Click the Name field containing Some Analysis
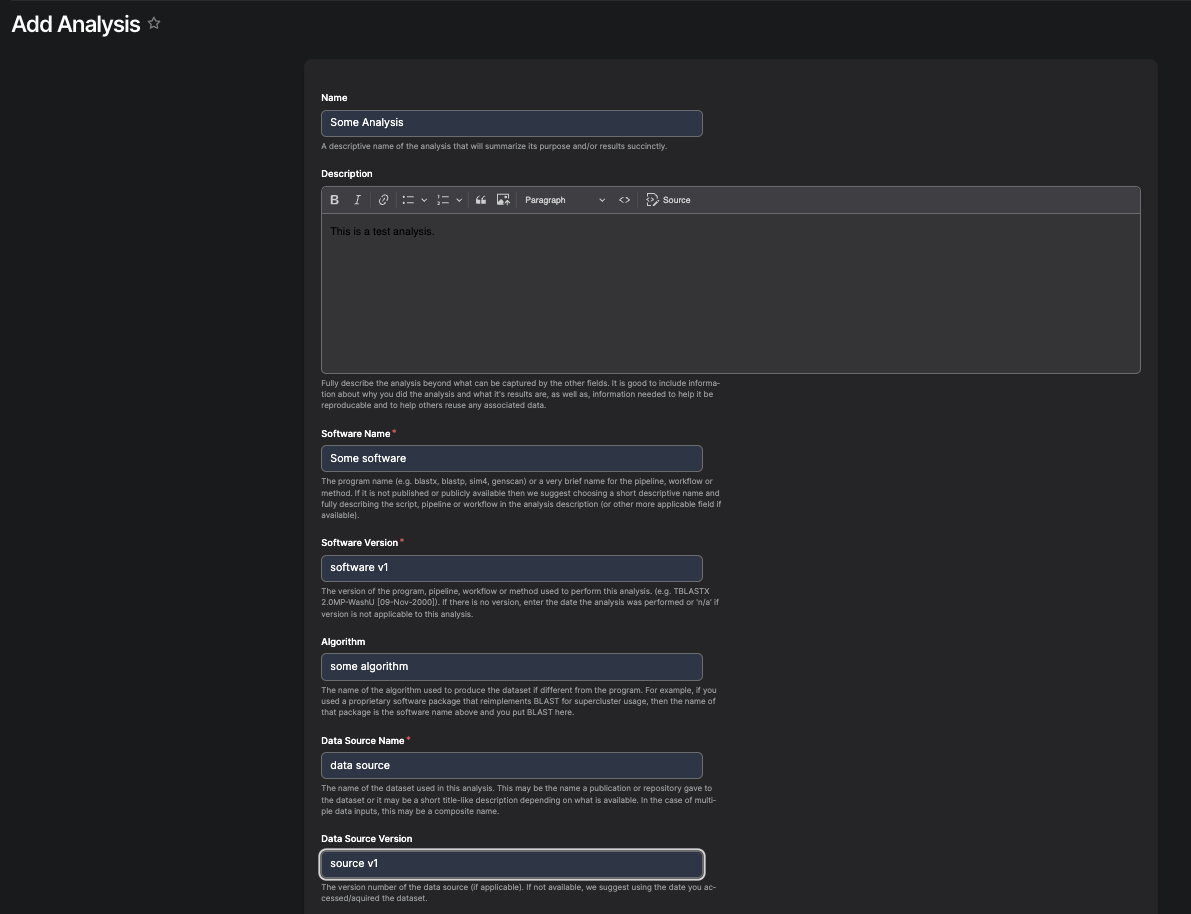 click(x=512, y=123)
